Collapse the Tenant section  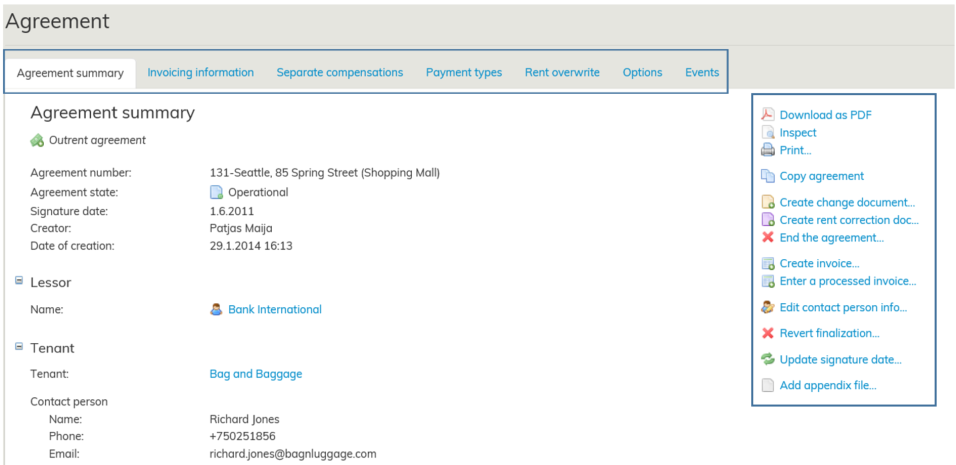point(19,347)
